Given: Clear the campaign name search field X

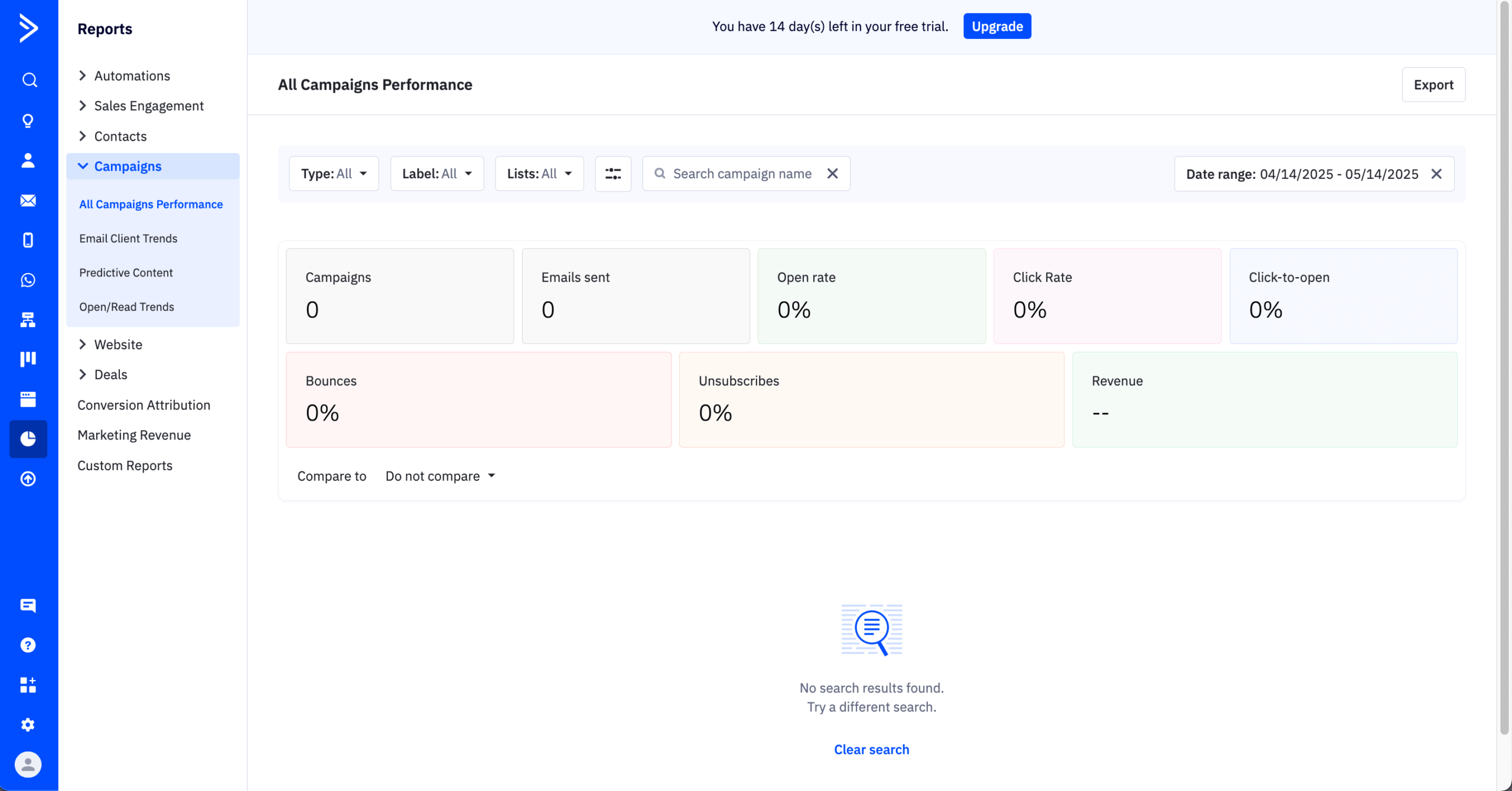Looking at the screenshot, I should (832, 174).
